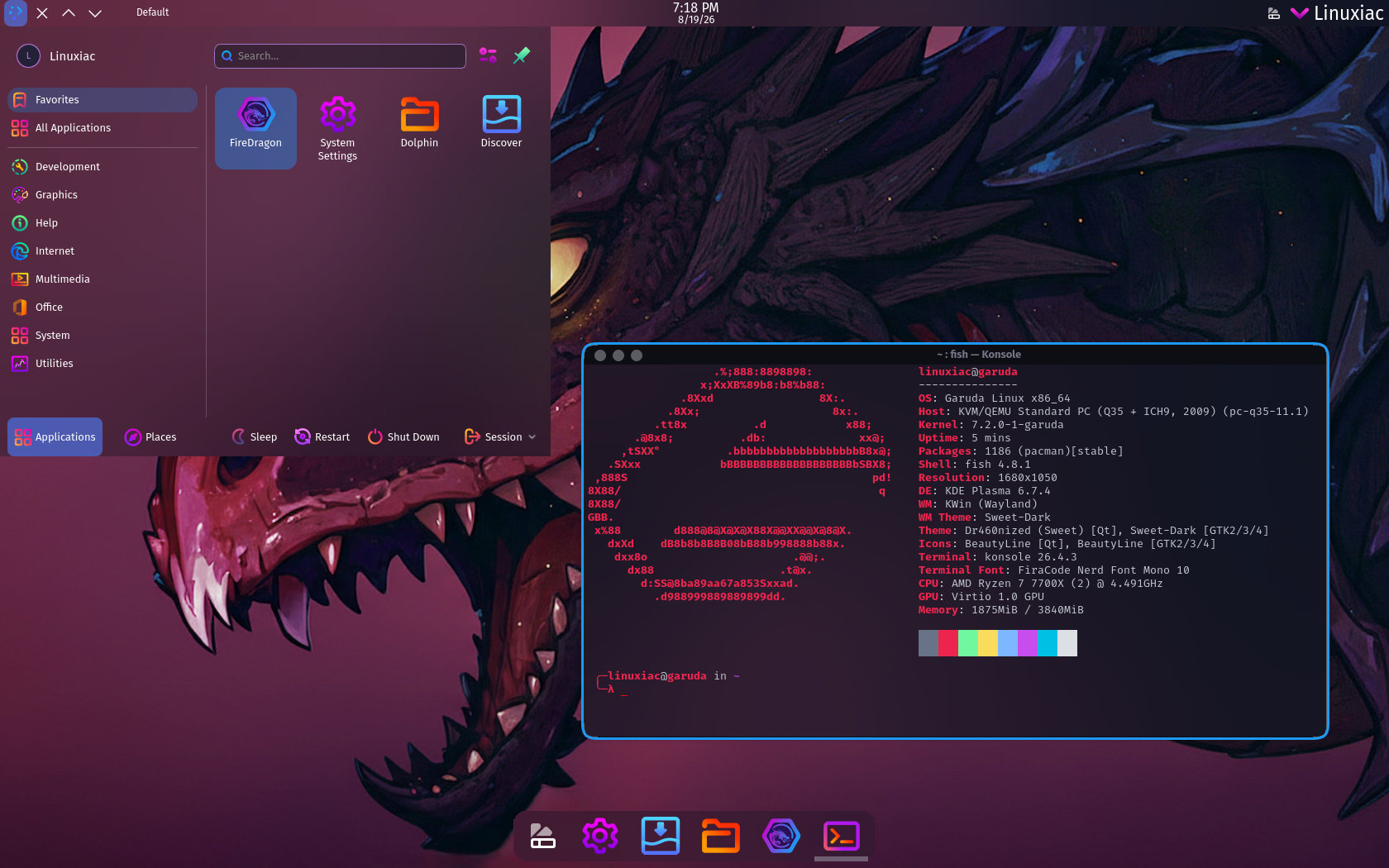Click the green color block in Konsole

point(968,643)
